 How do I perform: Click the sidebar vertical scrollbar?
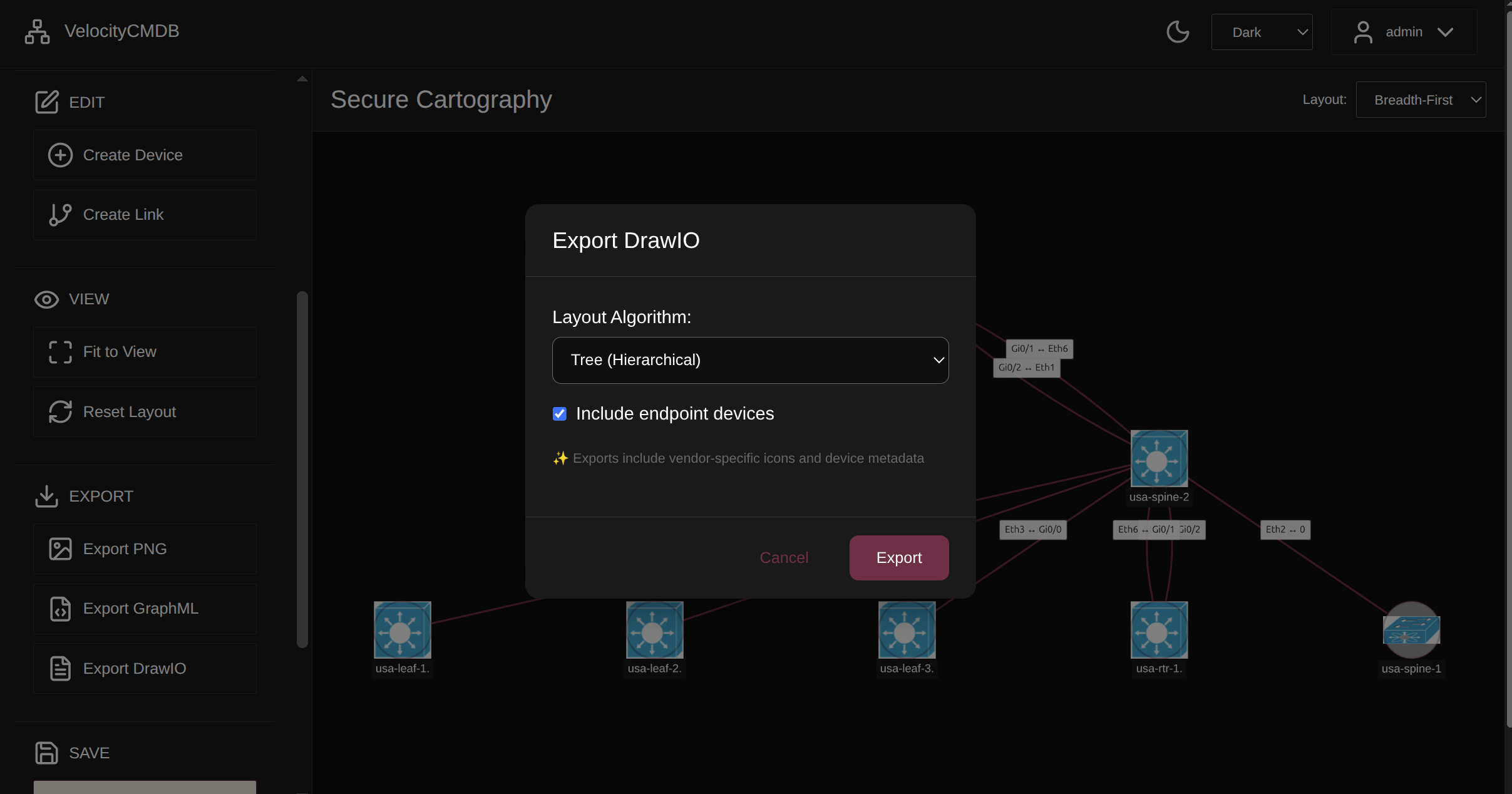pos(302,470)
